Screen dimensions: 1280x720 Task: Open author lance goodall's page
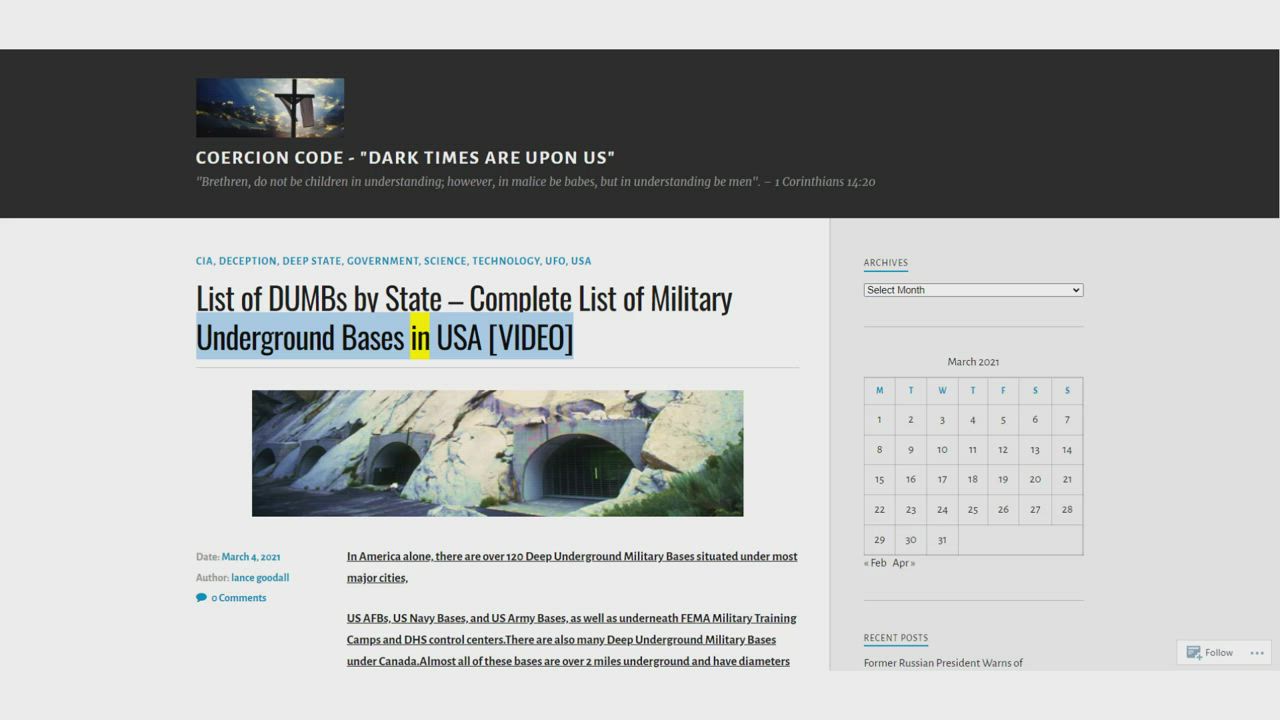[260, 578]
